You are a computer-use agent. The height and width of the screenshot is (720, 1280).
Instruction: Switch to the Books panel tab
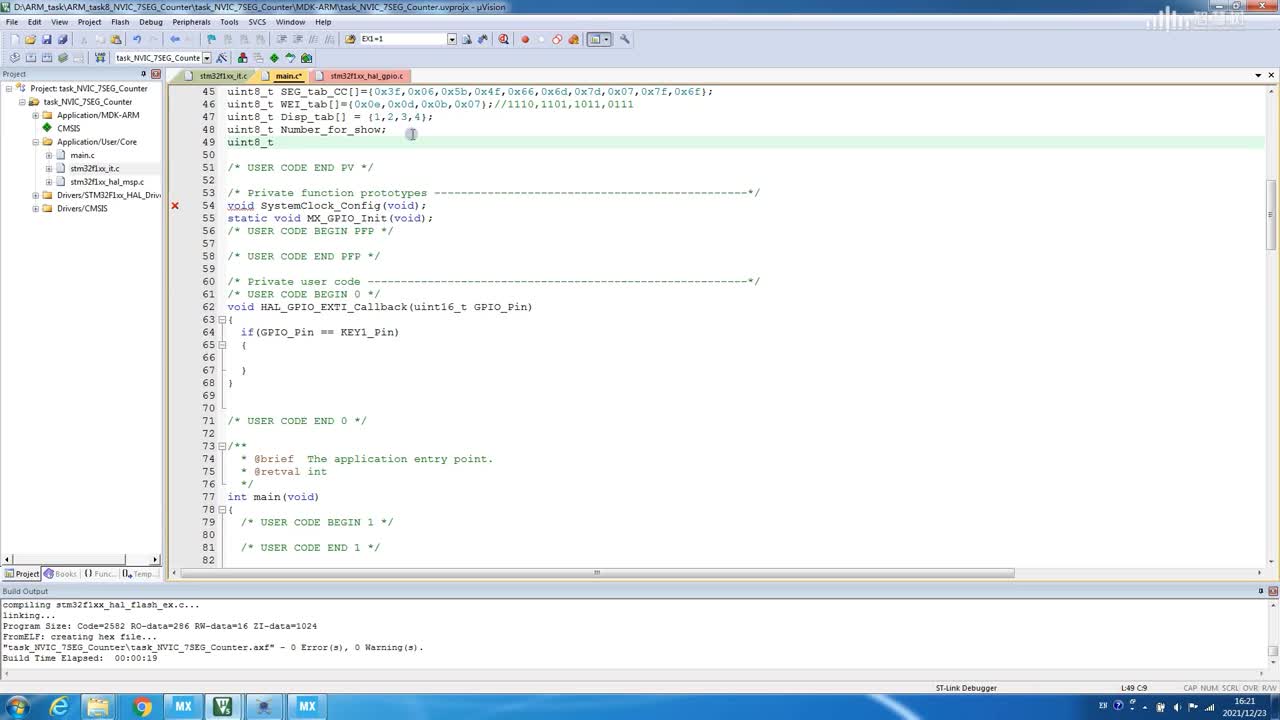tap(60, 574)
